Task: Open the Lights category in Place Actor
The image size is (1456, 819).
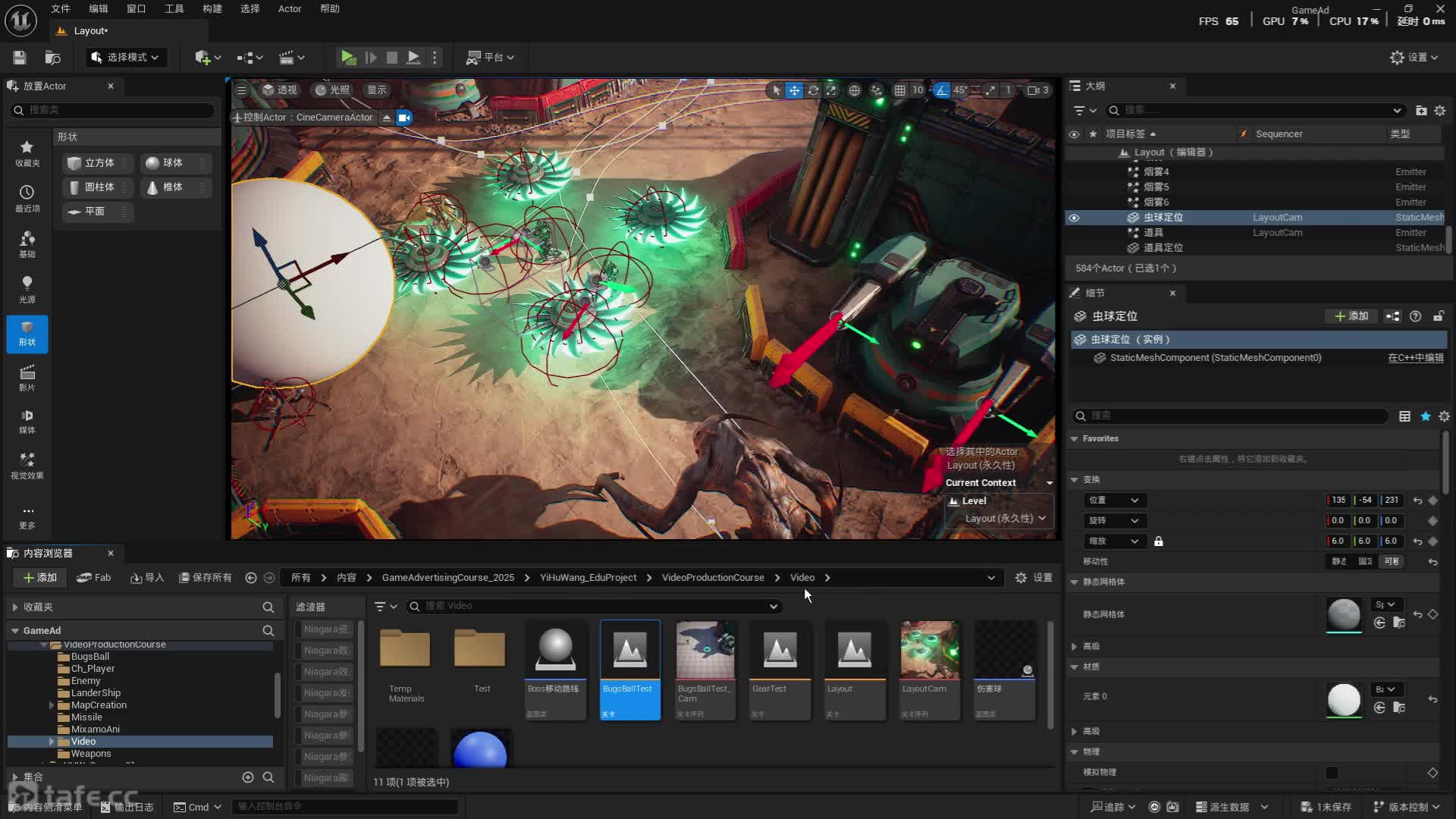Action: coord(27,289)
